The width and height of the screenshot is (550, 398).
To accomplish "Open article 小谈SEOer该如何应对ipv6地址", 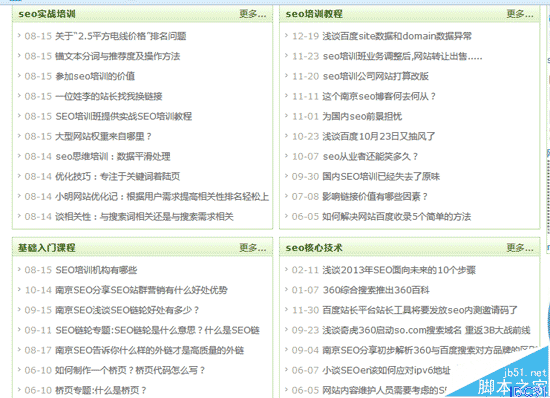I will 386,370.
